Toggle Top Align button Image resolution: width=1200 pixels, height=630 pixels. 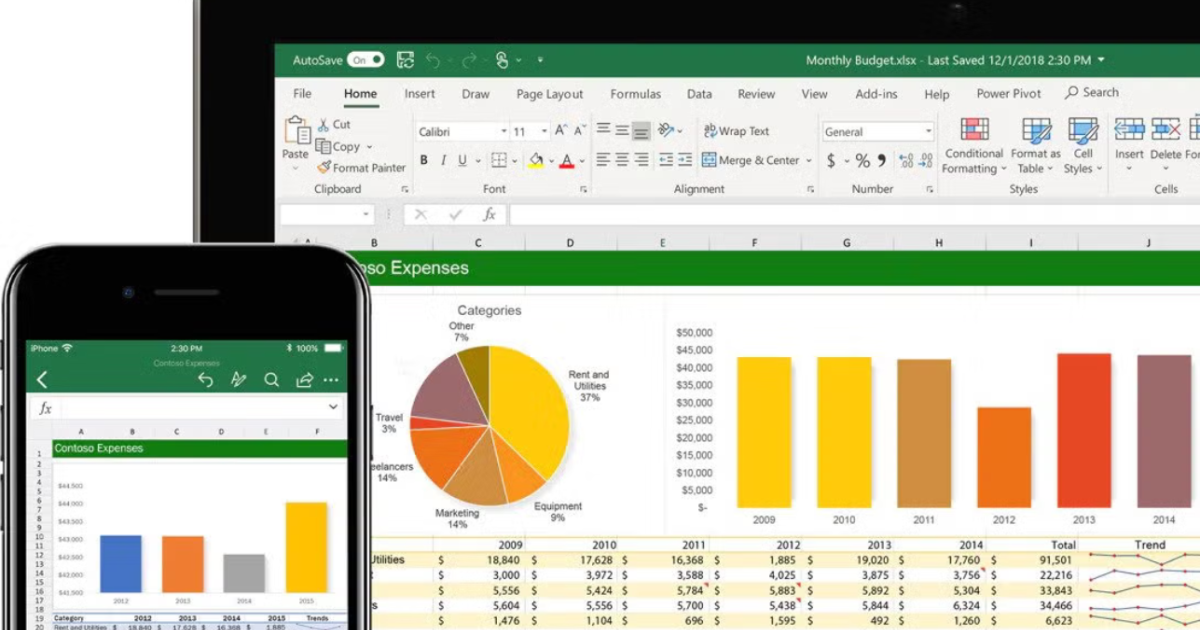pos(603,130)
